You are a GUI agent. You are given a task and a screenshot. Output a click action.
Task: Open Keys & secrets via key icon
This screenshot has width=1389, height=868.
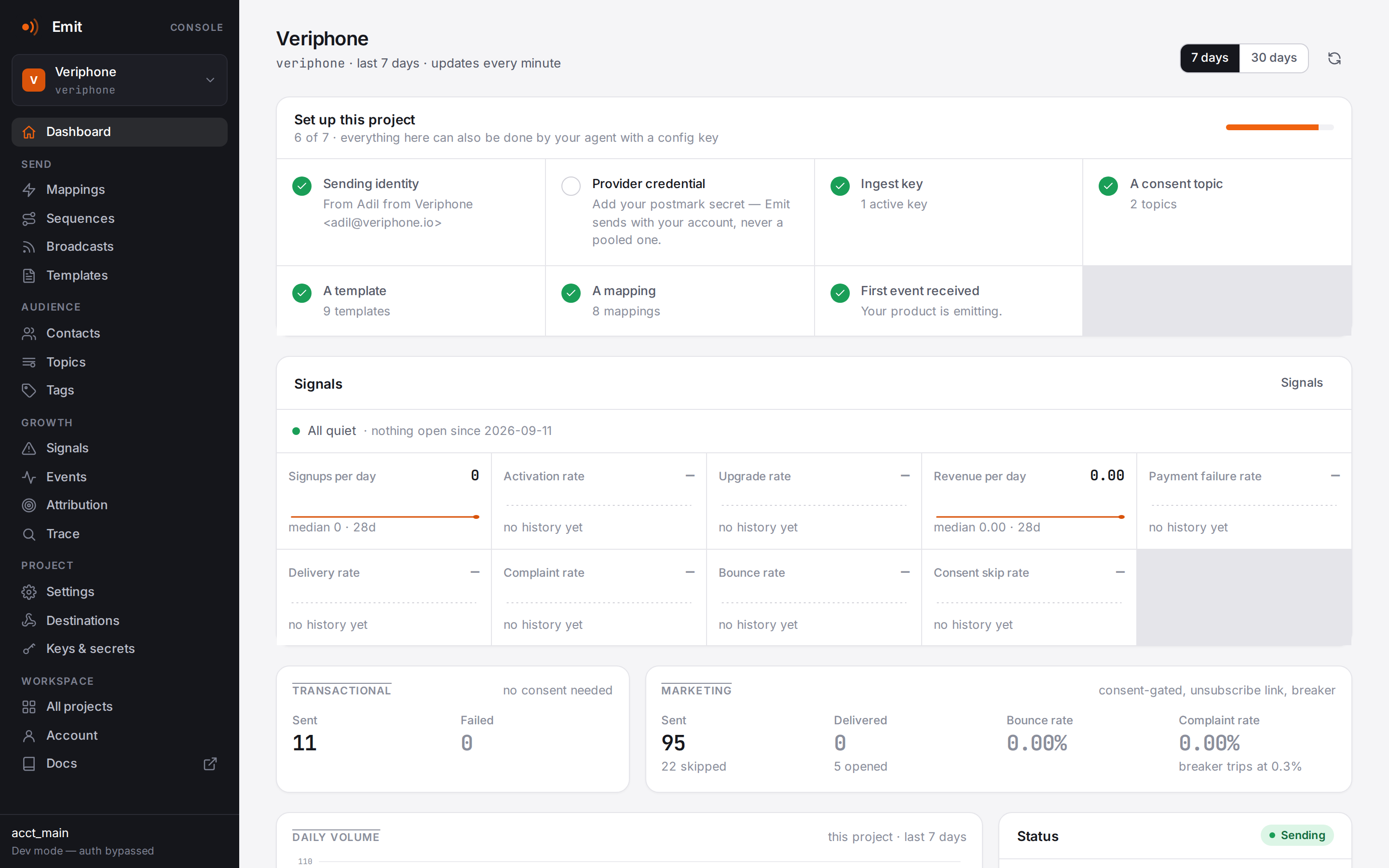29,649
